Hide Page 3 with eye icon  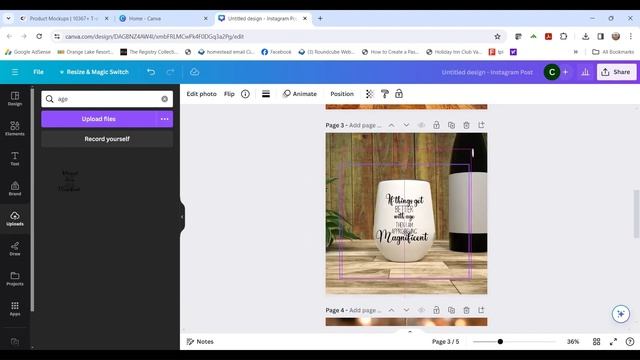pyautogui.click(x=421, y=125)
